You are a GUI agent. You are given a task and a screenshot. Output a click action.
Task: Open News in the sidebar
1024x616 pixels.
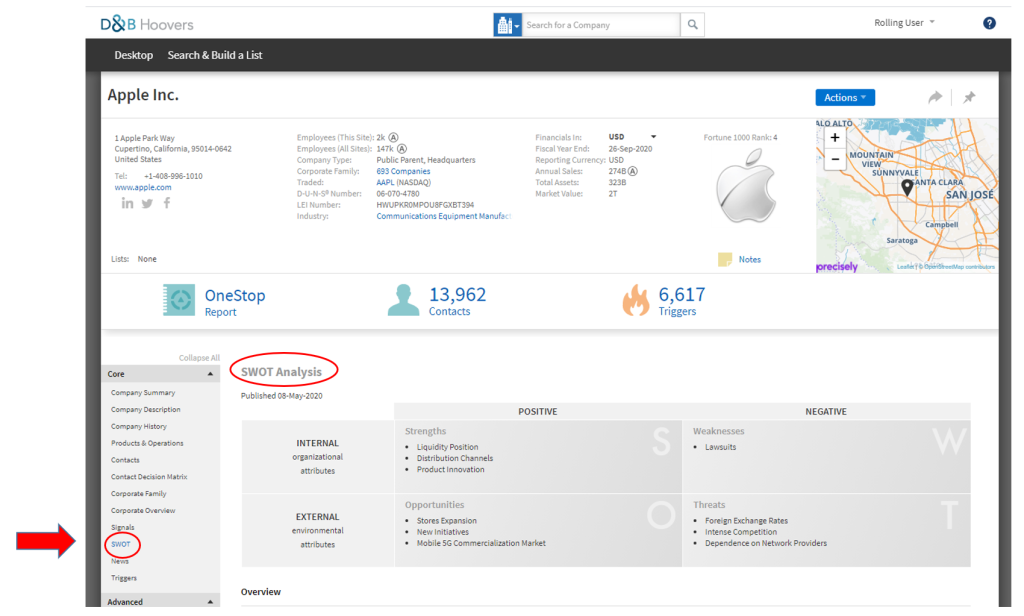(x=120, y=561)
